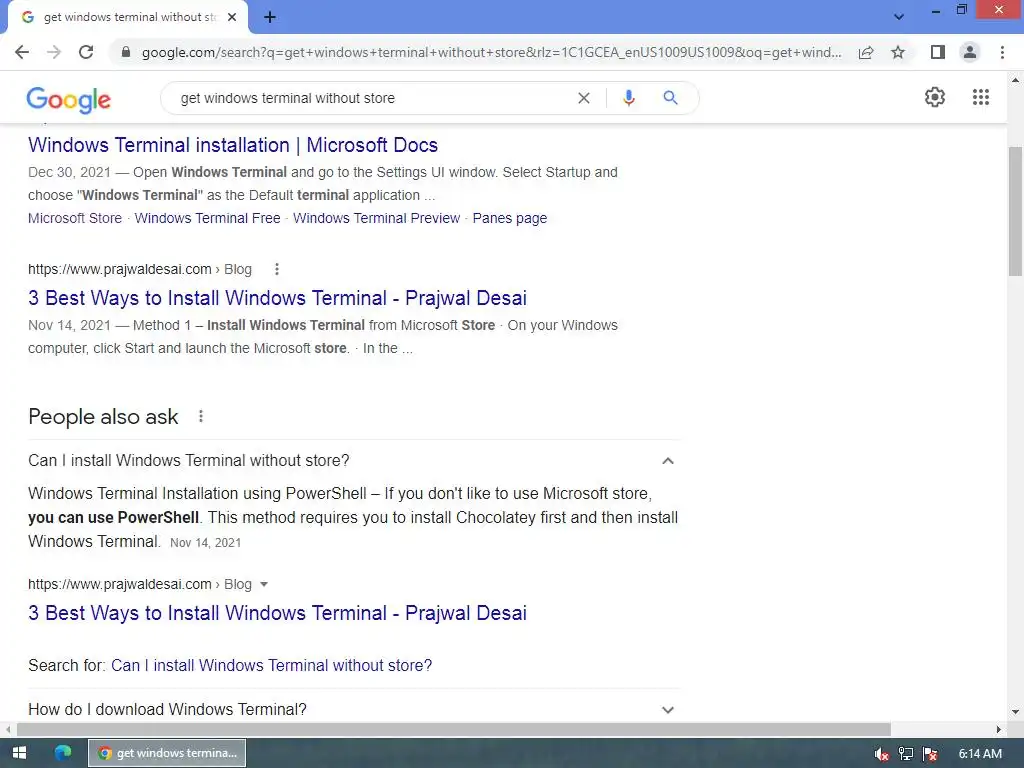
Task: Open the Panes page sitelink
Action: click(509, 218)
